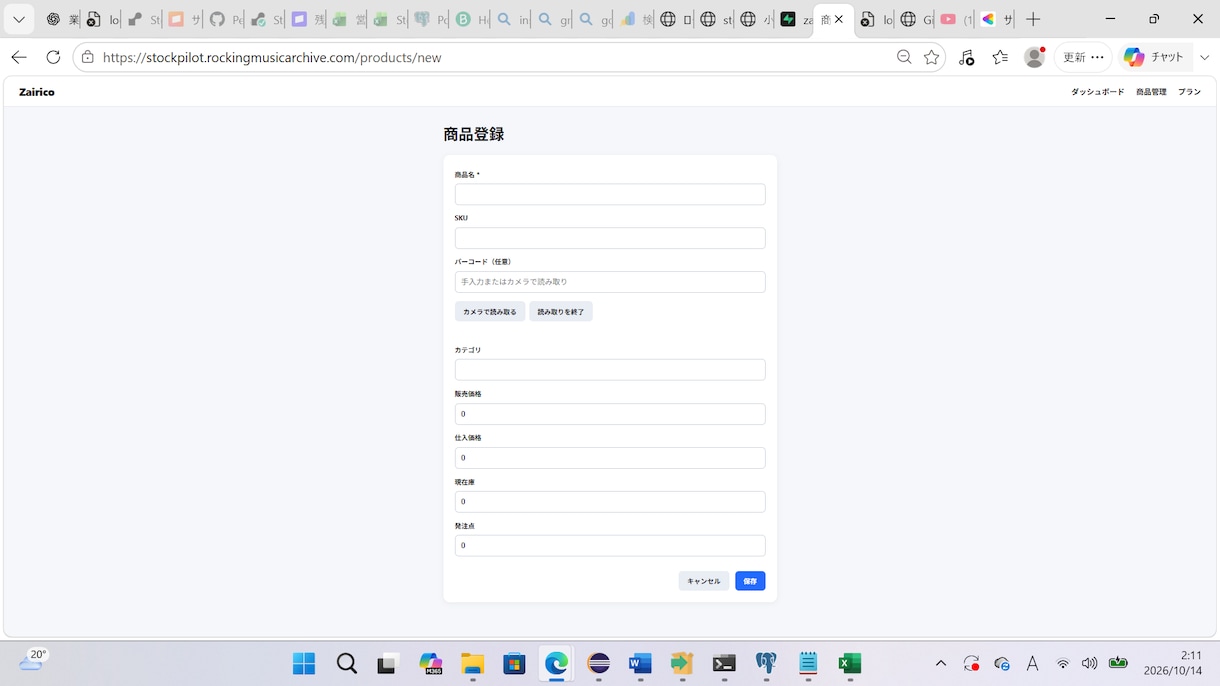
Task: Open the Terminal app from the taskbar
Action: click(724, 663)
